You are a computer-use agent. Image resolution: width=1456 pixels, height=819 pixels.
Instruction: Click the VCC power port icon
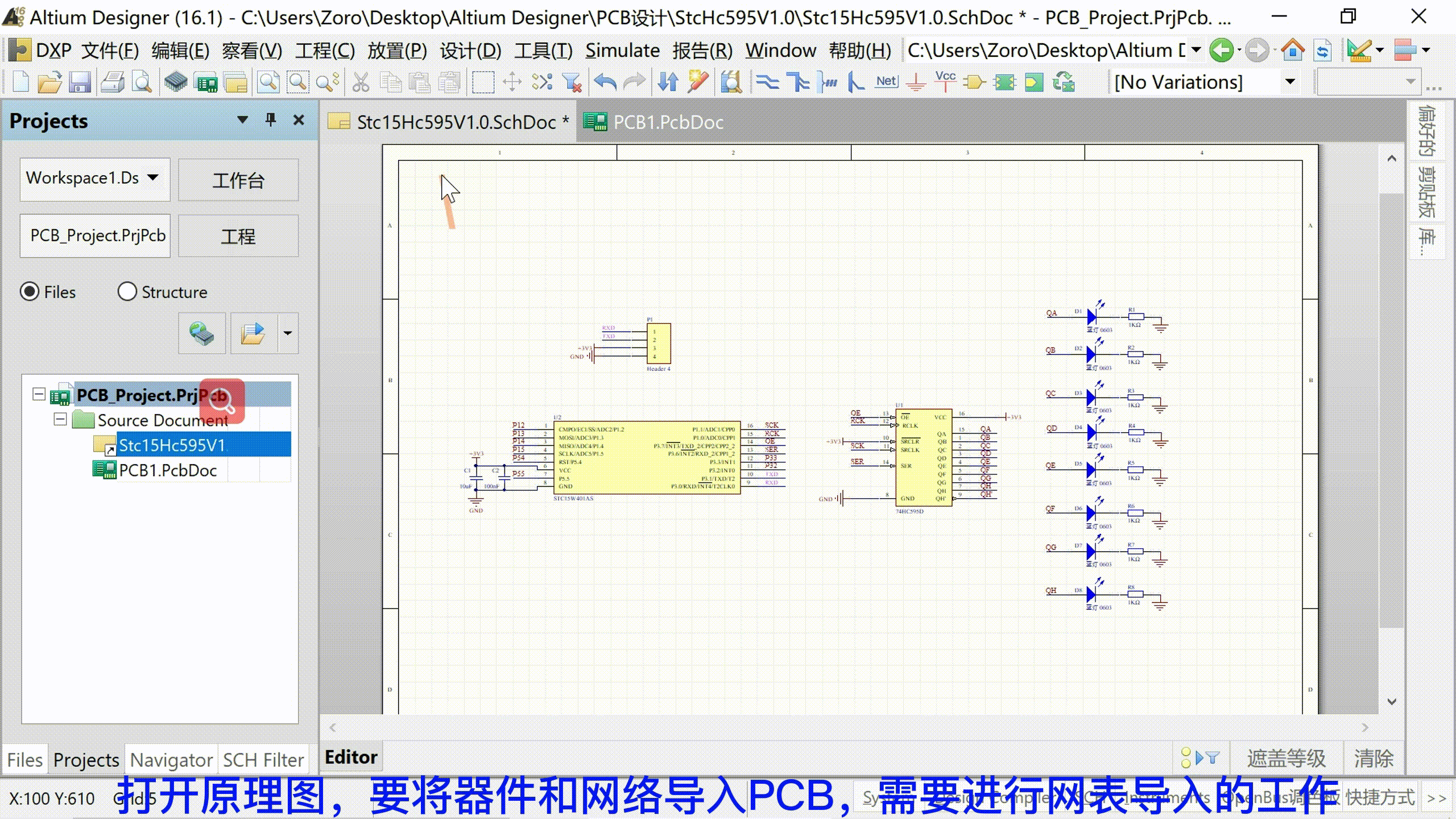(x=945, y=81)
